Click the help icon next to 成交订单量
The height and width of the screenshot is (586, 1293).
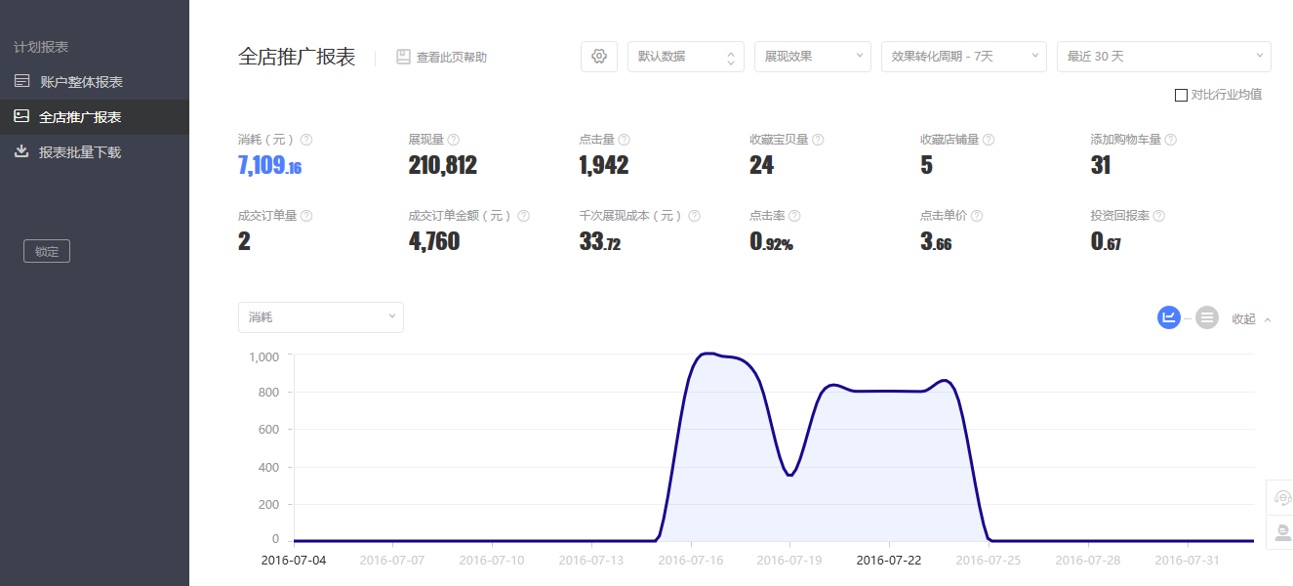[x=306, y=216]
